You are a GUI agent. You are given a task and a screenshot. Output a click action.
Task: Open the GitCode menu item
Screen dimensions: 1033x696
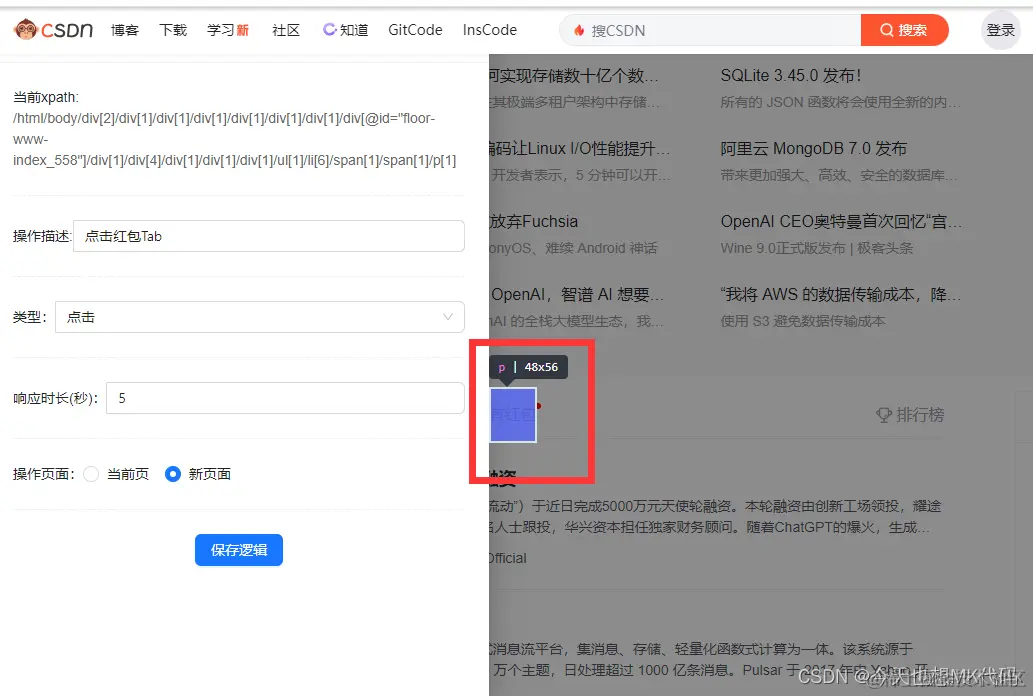414,30
